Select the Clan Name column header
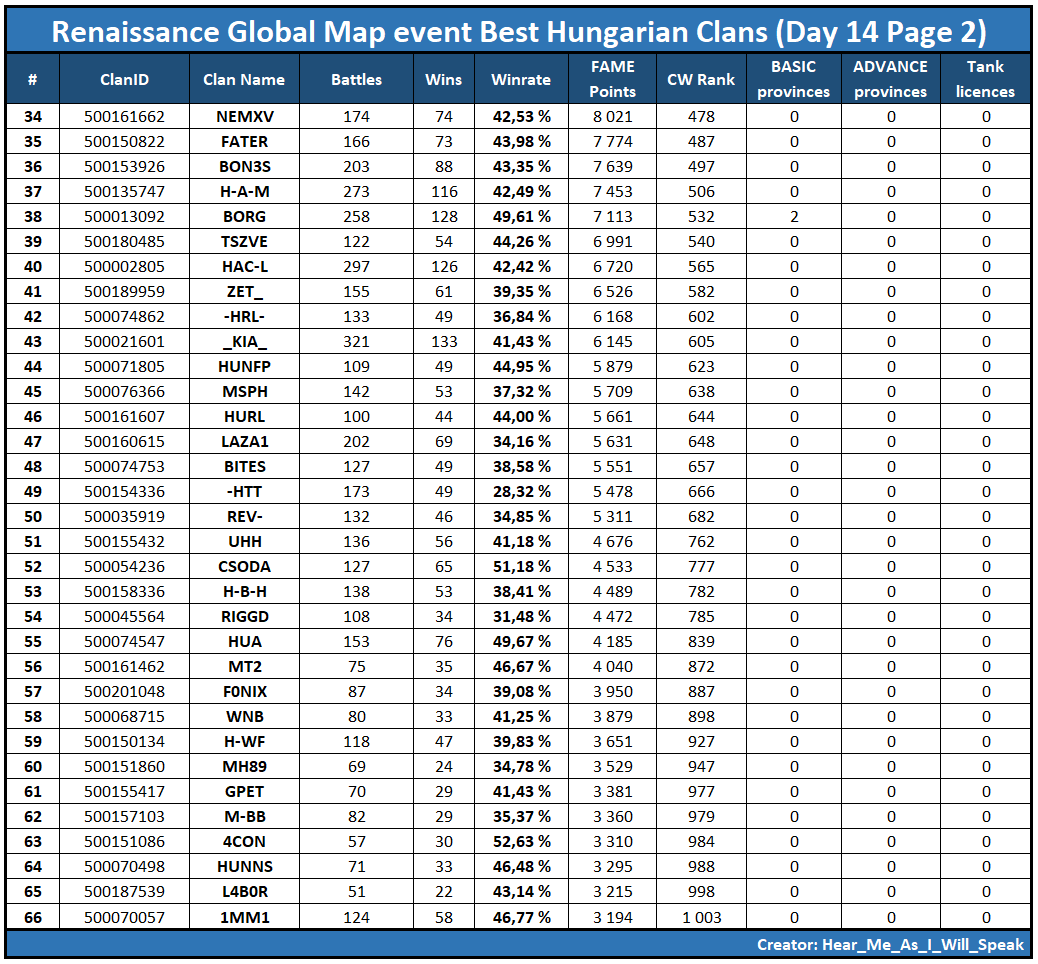 click(244, 79)
